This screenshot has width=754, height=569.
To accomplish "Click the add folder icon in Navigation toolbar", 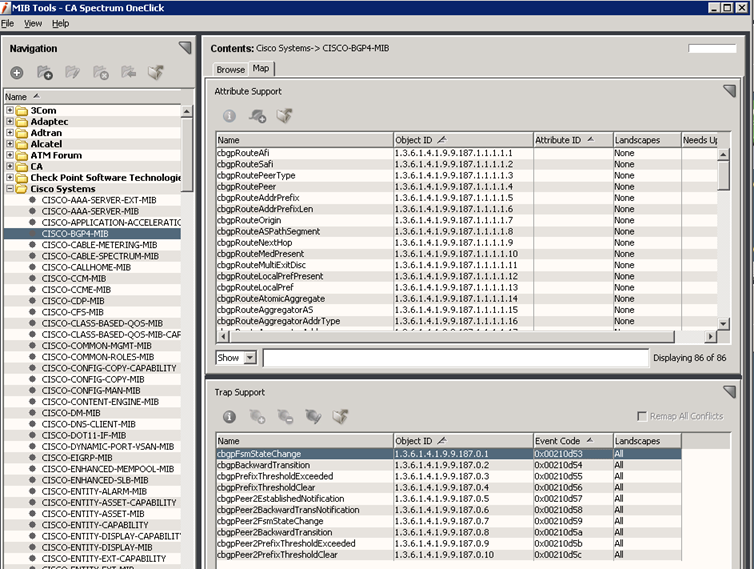I will click(45, 73).
